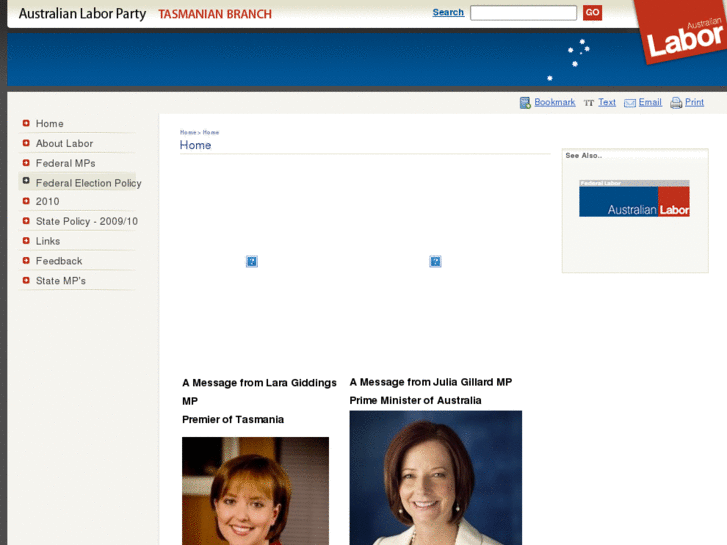The width and height of the screenshot is (727, 545).
Task: Click the missing plugin icon above Lara Giddings message
Action: click(x=252, y=262)
